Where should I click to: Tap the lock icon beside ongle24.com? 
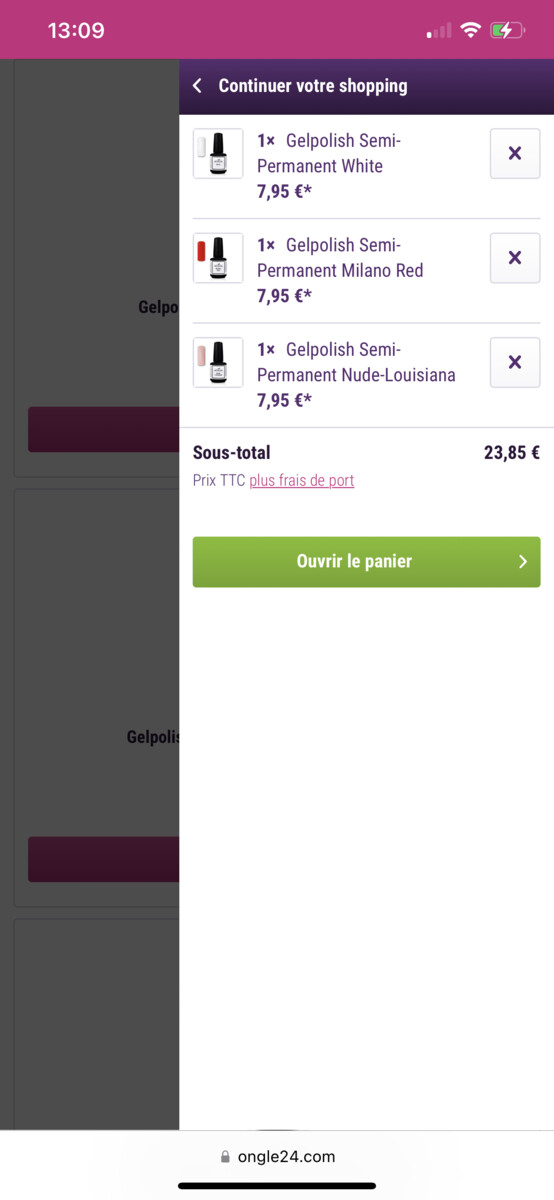[x=225, y=1157]
